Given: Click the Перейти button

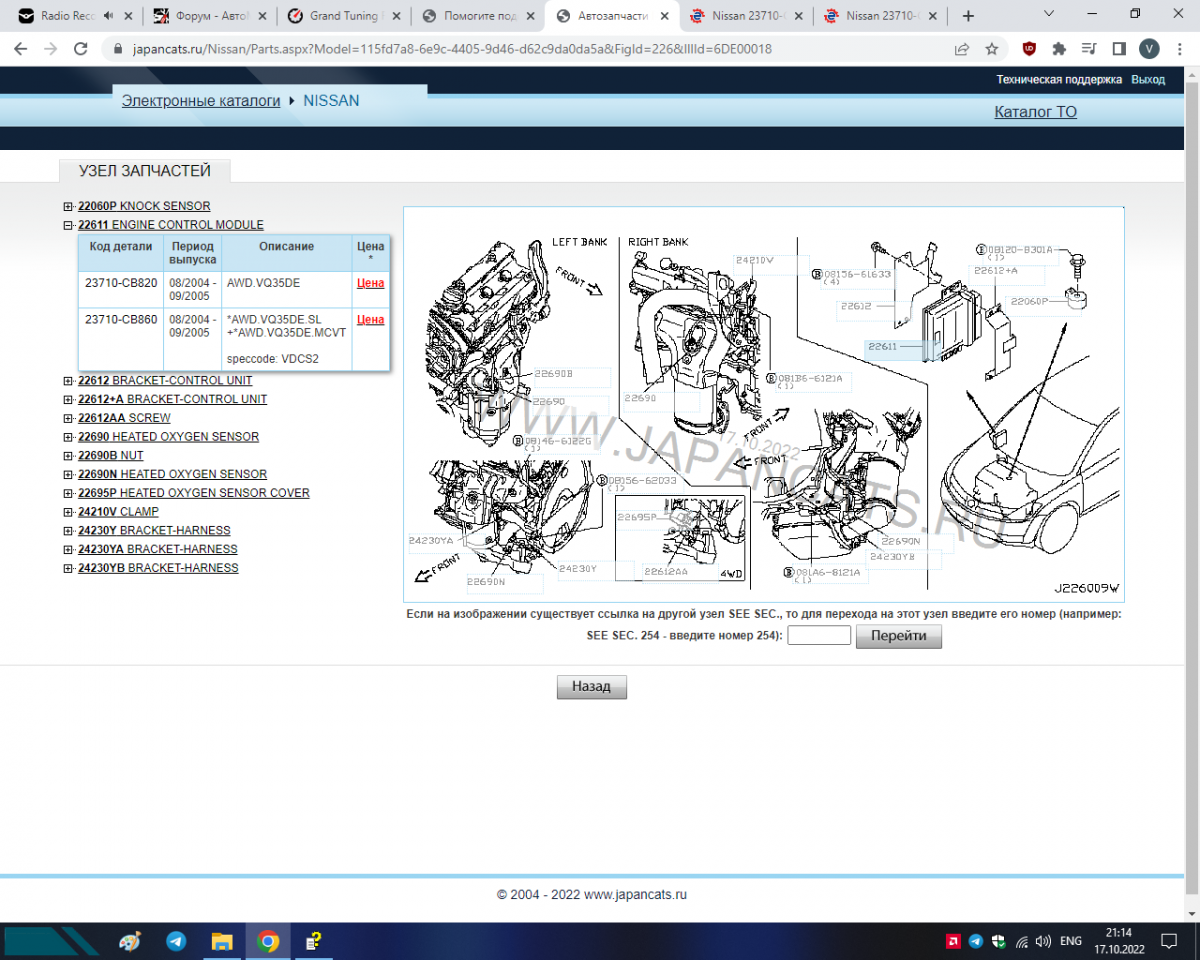Looking at the screenshot, I should point(899,636).
